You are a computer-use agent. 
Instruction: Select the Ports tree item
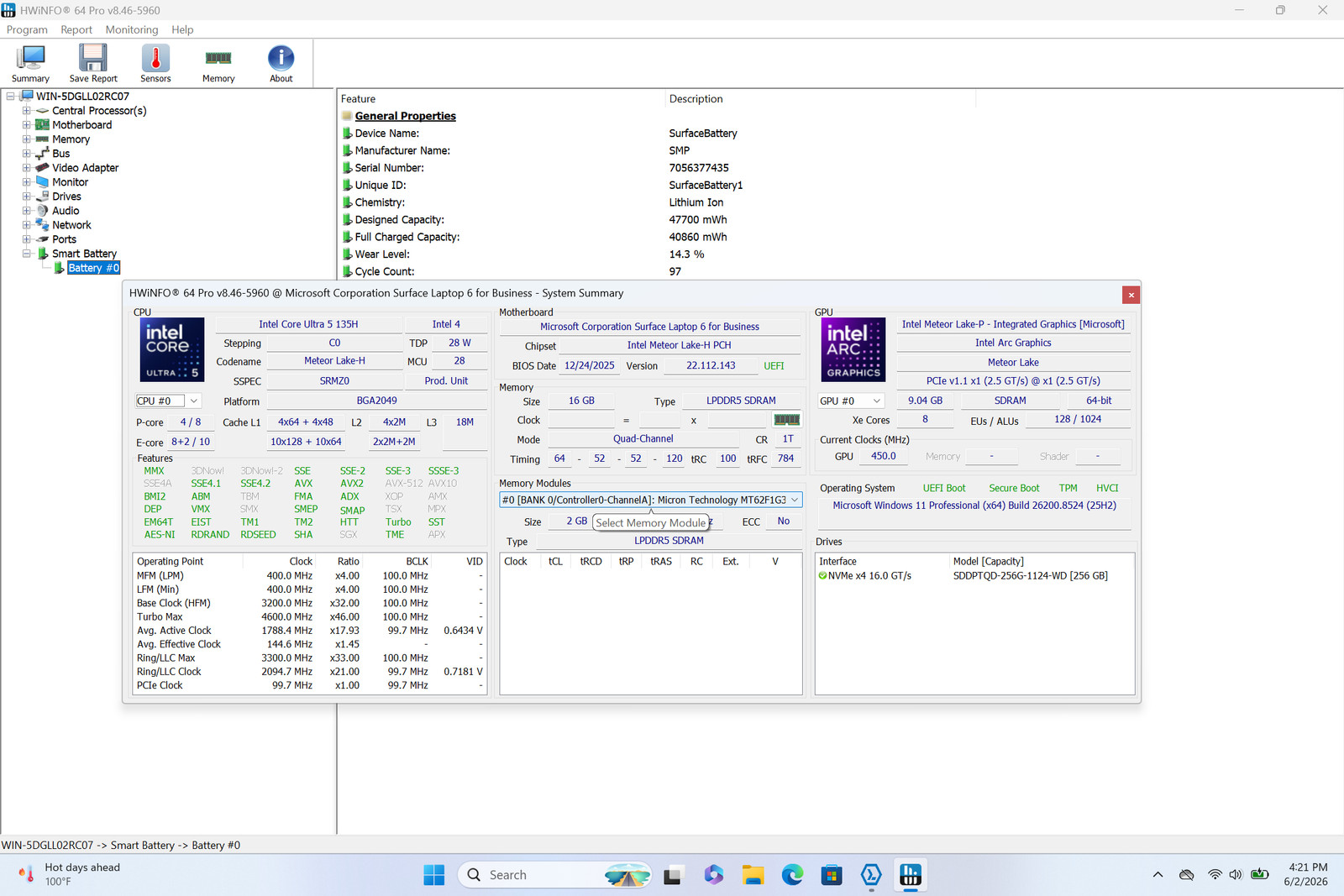pyautogui.click(x=64, y=239)
